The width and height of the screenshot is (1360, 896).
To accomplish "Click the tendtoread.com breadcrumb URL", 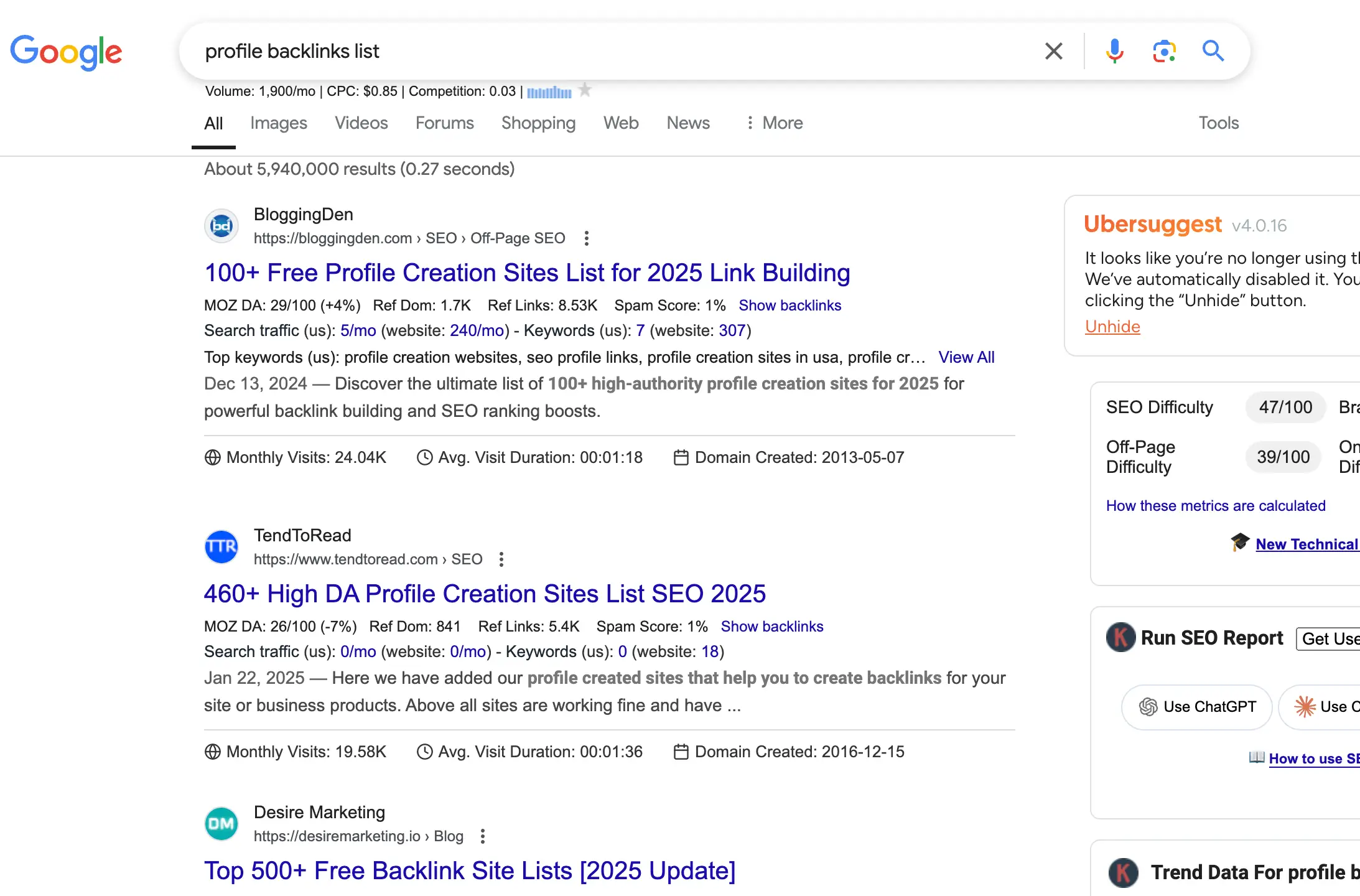I will [x=368, y=559].
